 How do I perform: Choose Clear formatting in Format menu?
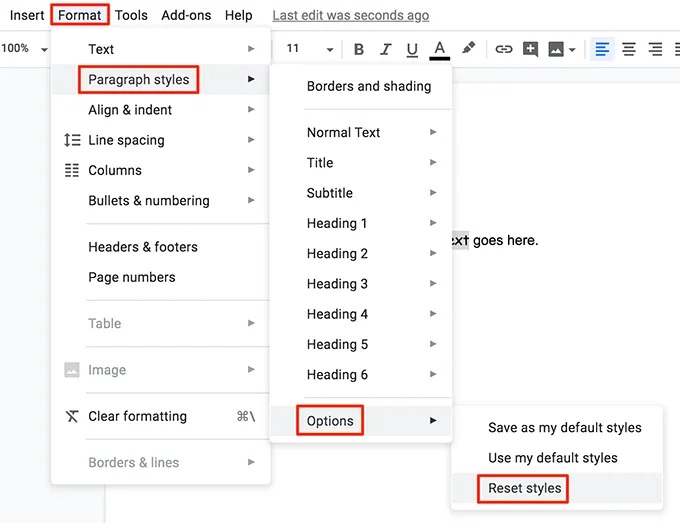[x=137, y=416]
